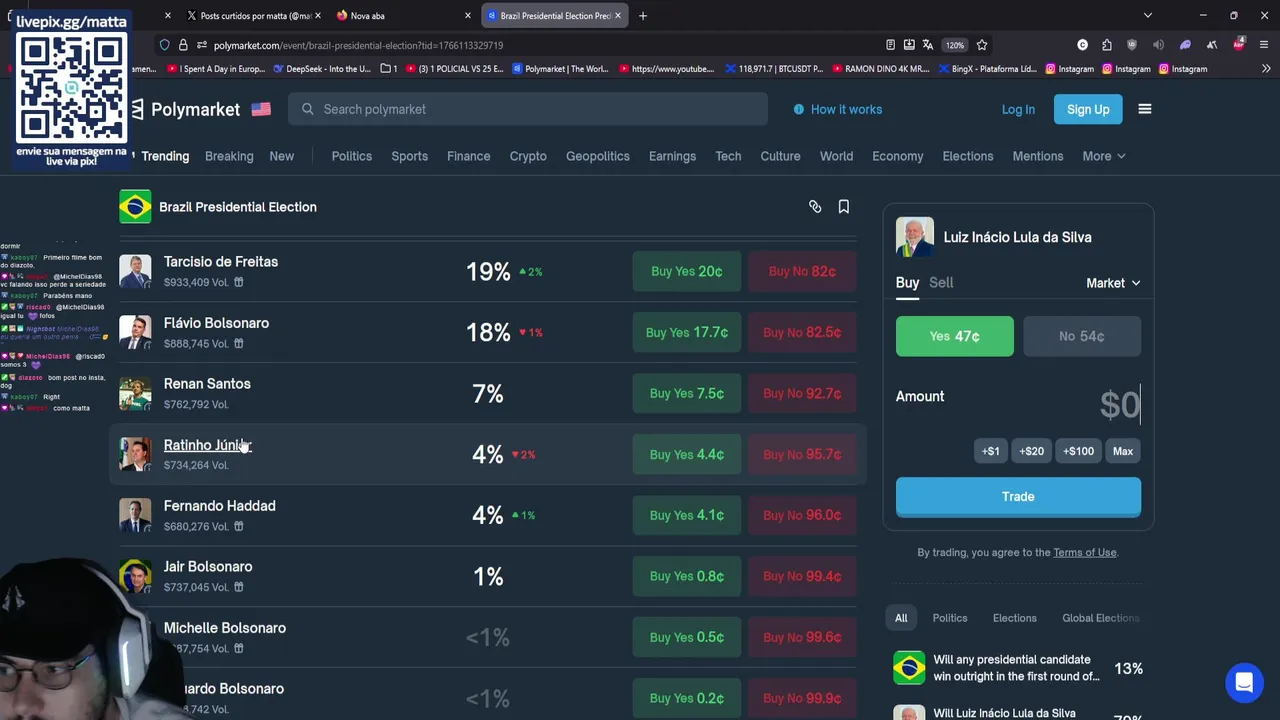Click the gift icon under Flávio Bolsonaro
This screenshot has height=720, width=1280.
click(238, 343)
